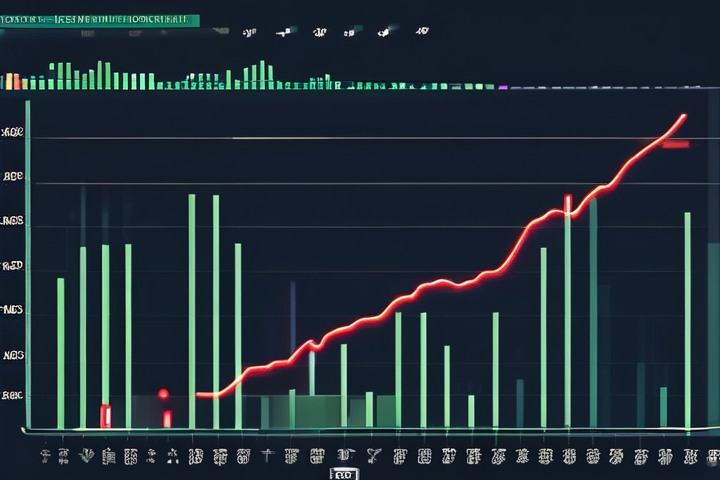This screenshot has height=480, width=720.
Task: Click the last x-axis label at bottom right
Action: [690, 457]
